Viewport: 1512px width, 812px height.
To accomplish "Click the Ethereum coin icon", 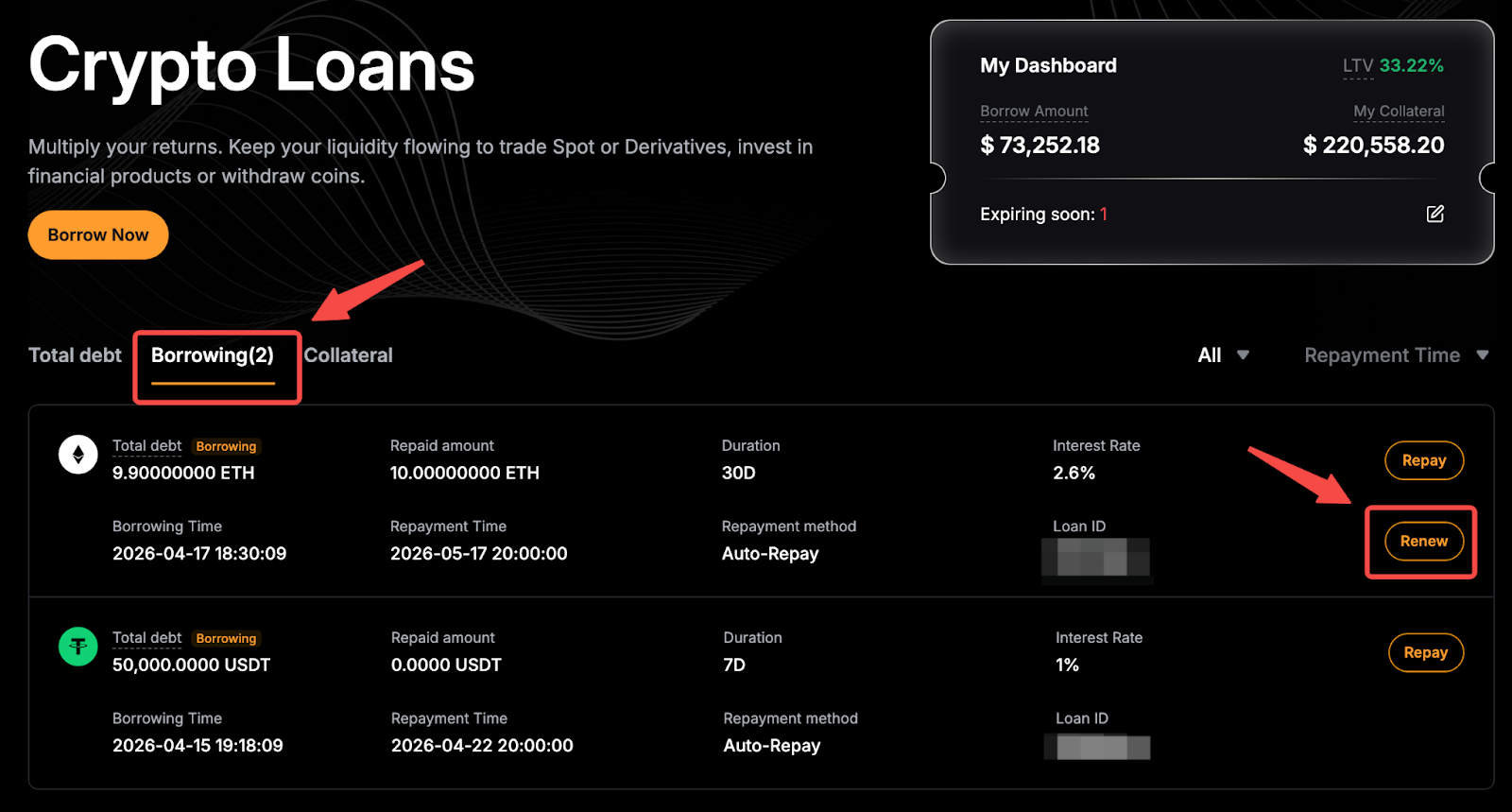I will [x=78, y=455].
